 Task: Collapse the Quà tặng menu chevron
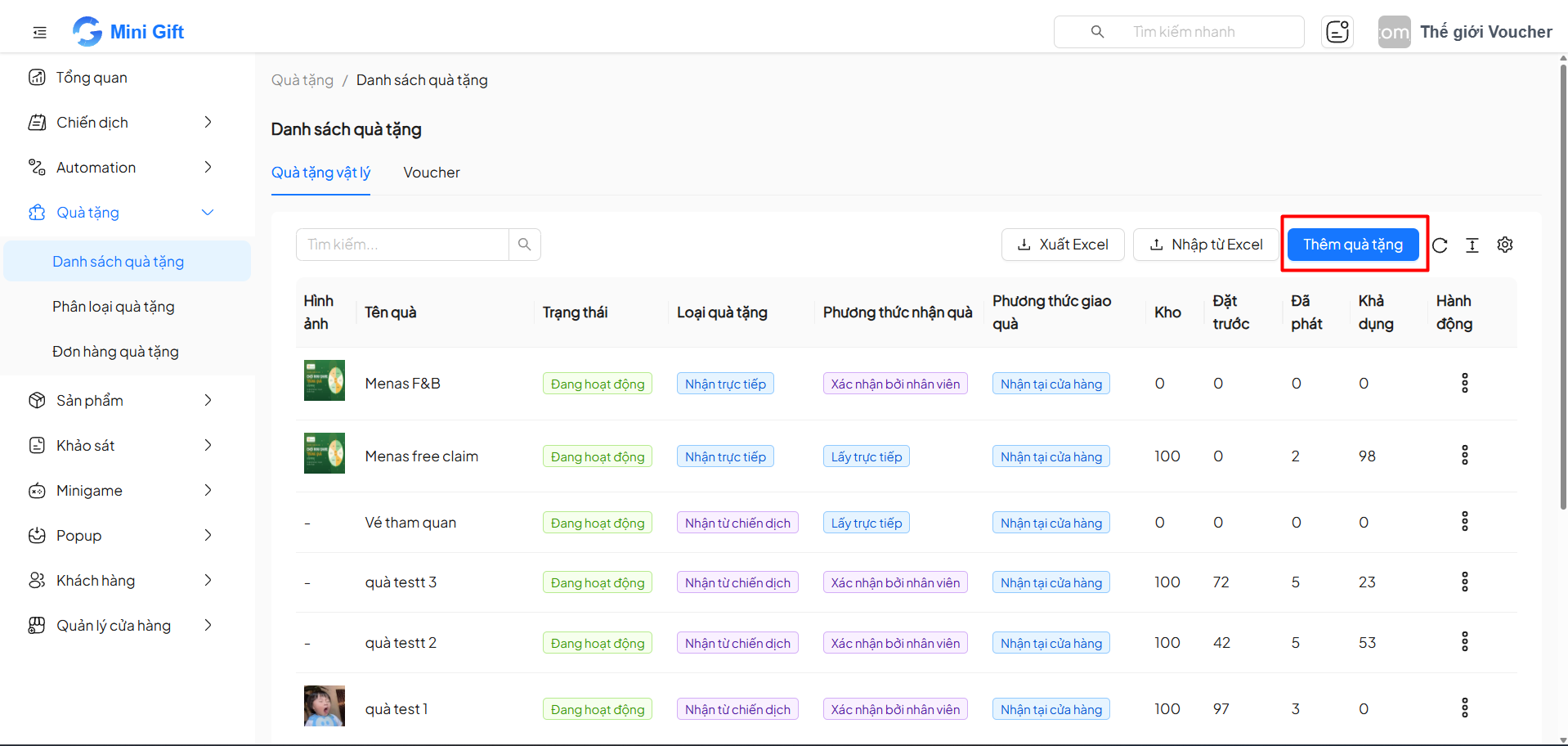[208, 213]
